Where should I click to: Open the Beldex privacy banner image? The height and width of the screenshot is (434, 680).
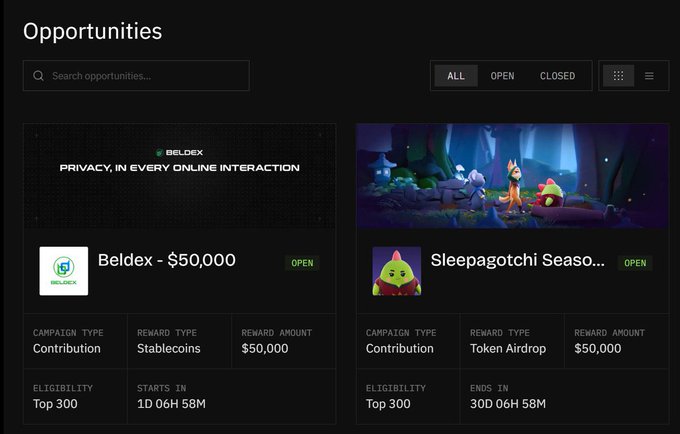(180, 176)
